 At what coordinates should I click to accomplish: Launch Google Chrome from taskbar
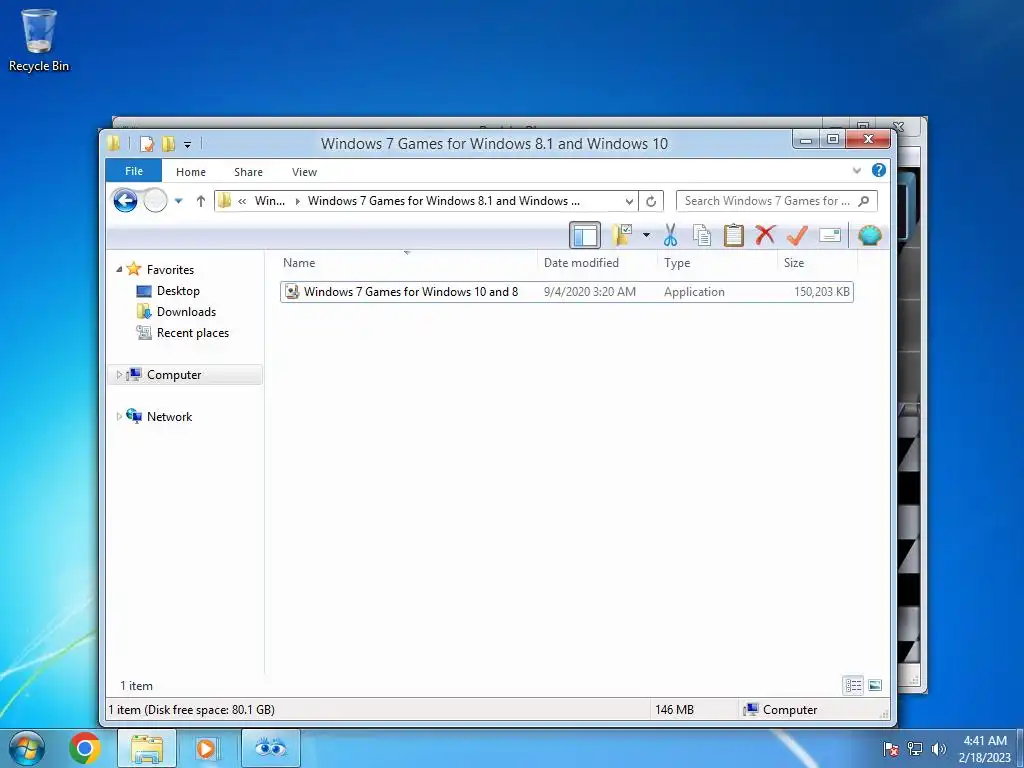pos(85,748)
